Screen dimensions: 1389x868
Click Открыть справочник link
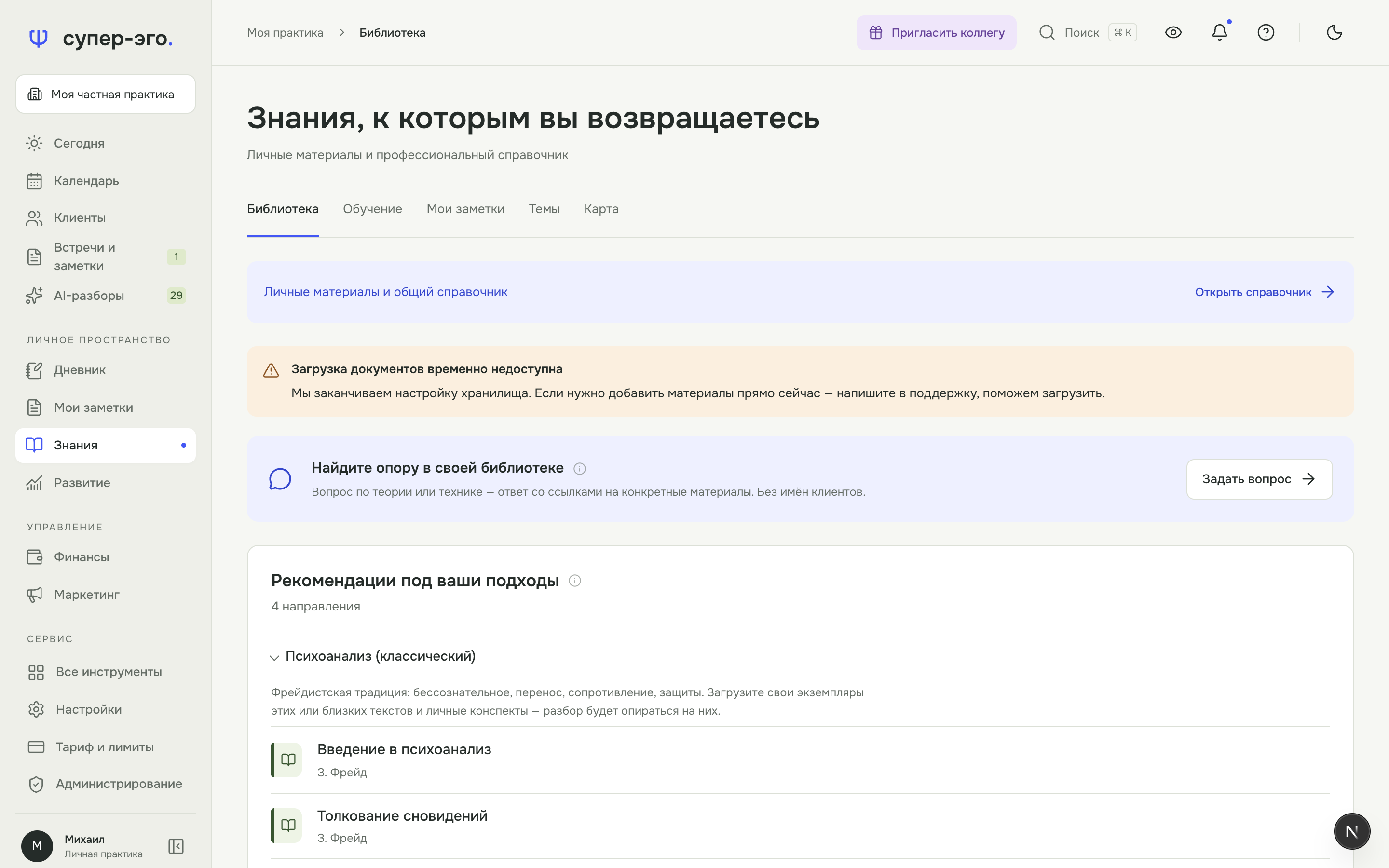click(x=1265, y=292)
